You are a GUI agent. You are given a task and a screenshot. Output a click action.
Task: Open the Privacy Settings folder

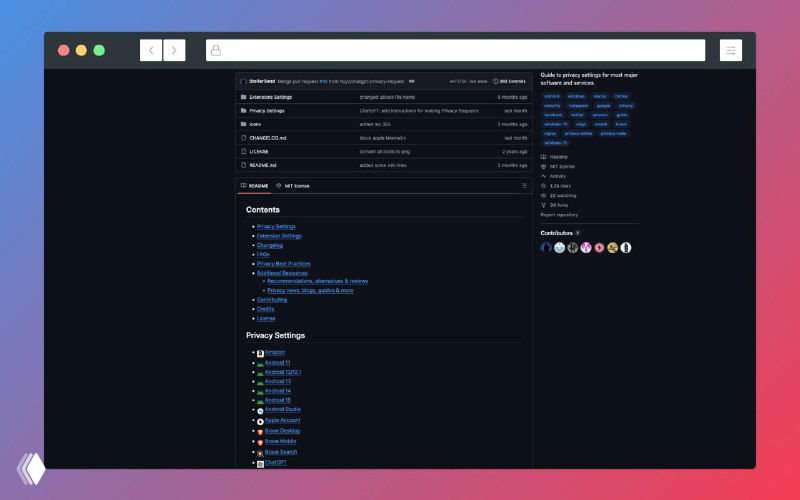coord(267,111)
